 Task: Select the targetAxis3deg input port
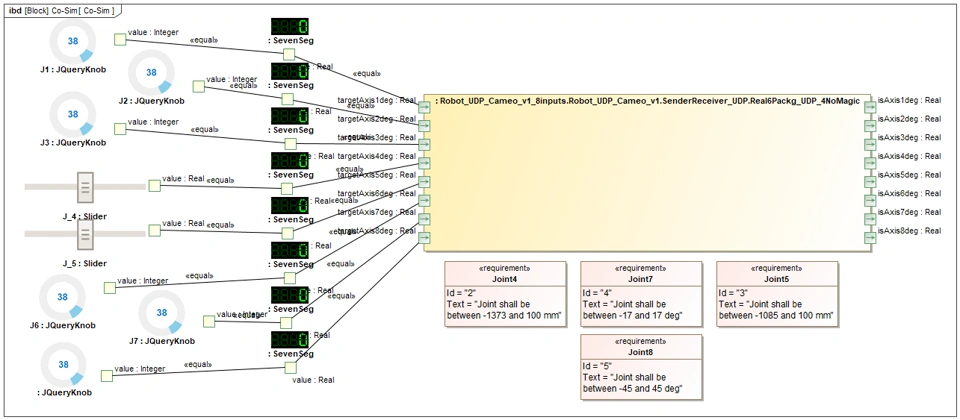(x=424, y=145)
